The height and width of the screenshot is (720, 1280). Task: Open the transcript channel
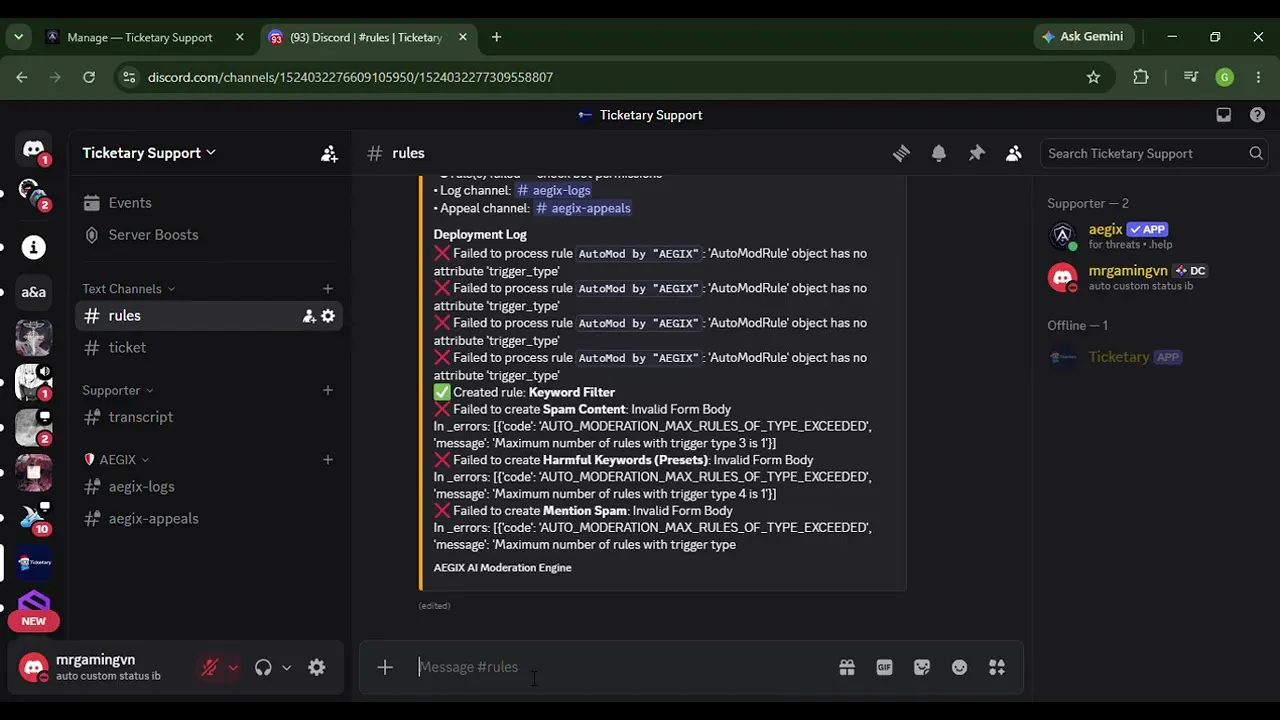209,417
